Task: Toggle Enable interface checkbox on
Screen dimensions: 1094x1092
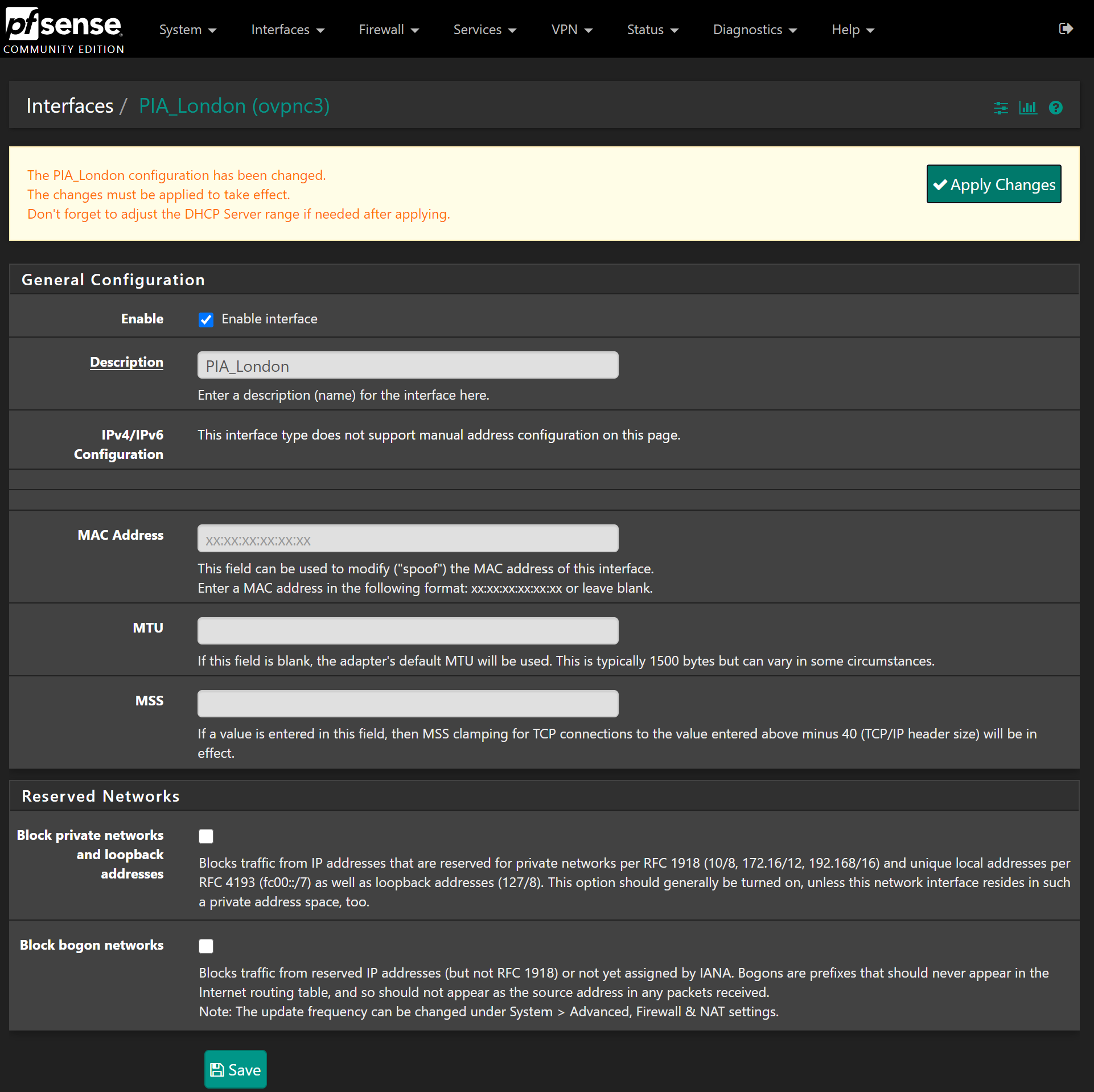Action: [206, 319]
